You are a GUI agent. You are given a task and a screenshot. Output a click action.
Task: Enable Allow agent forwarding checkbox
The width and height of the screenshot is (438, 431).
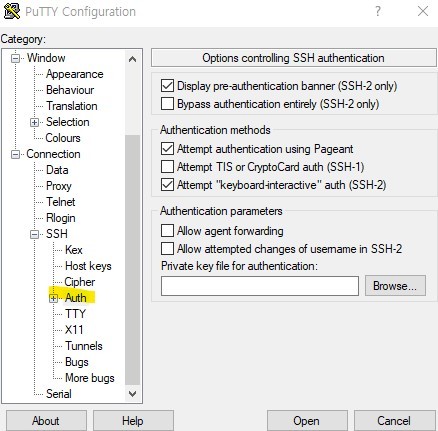pyautogui.click(x=167, y=231)
